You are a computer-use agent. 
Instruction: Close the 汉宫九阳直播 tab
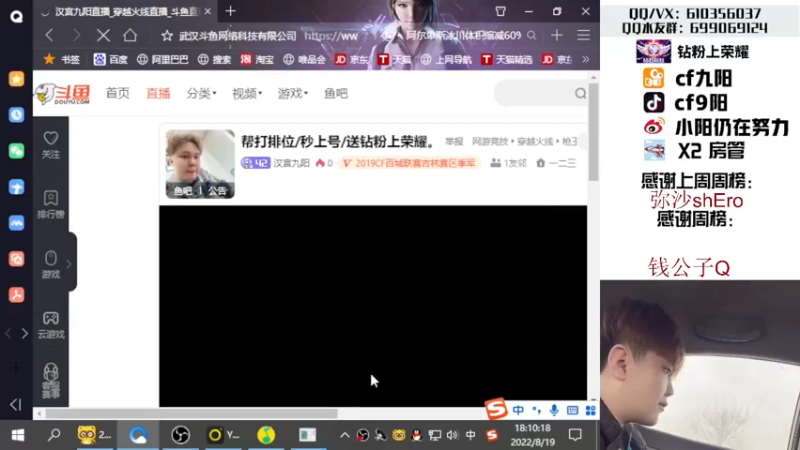[208, 11]
